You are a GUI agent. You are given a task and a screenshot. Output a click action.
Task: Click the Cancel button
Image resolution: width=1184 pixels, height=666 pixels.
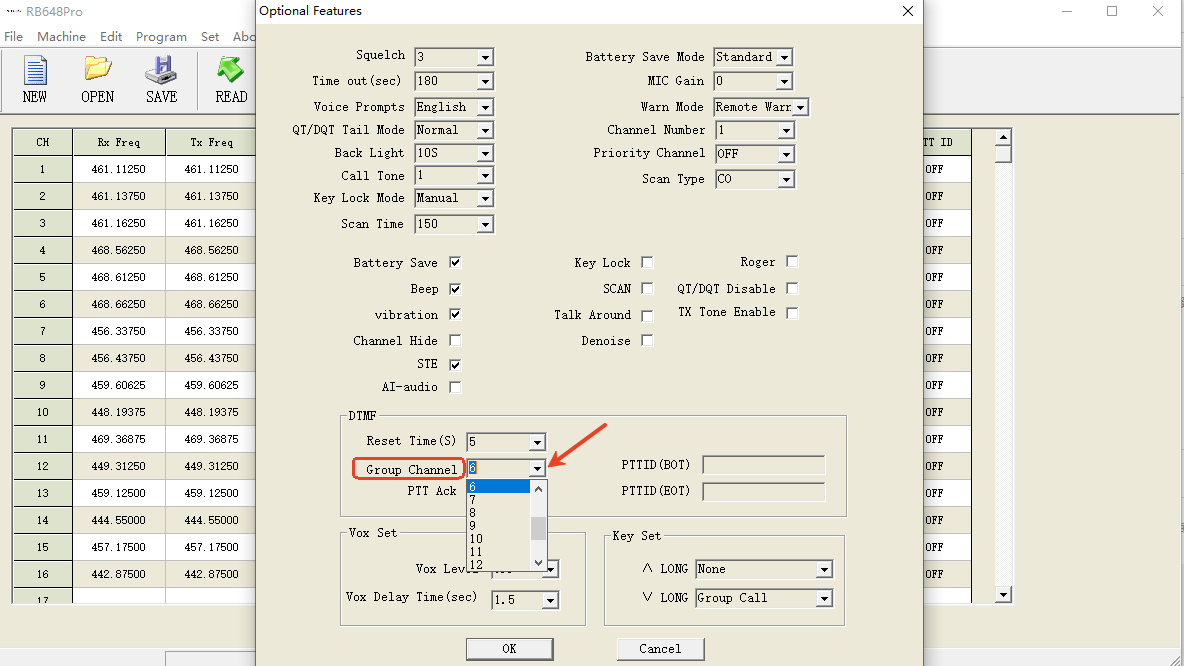coord(660,649)
